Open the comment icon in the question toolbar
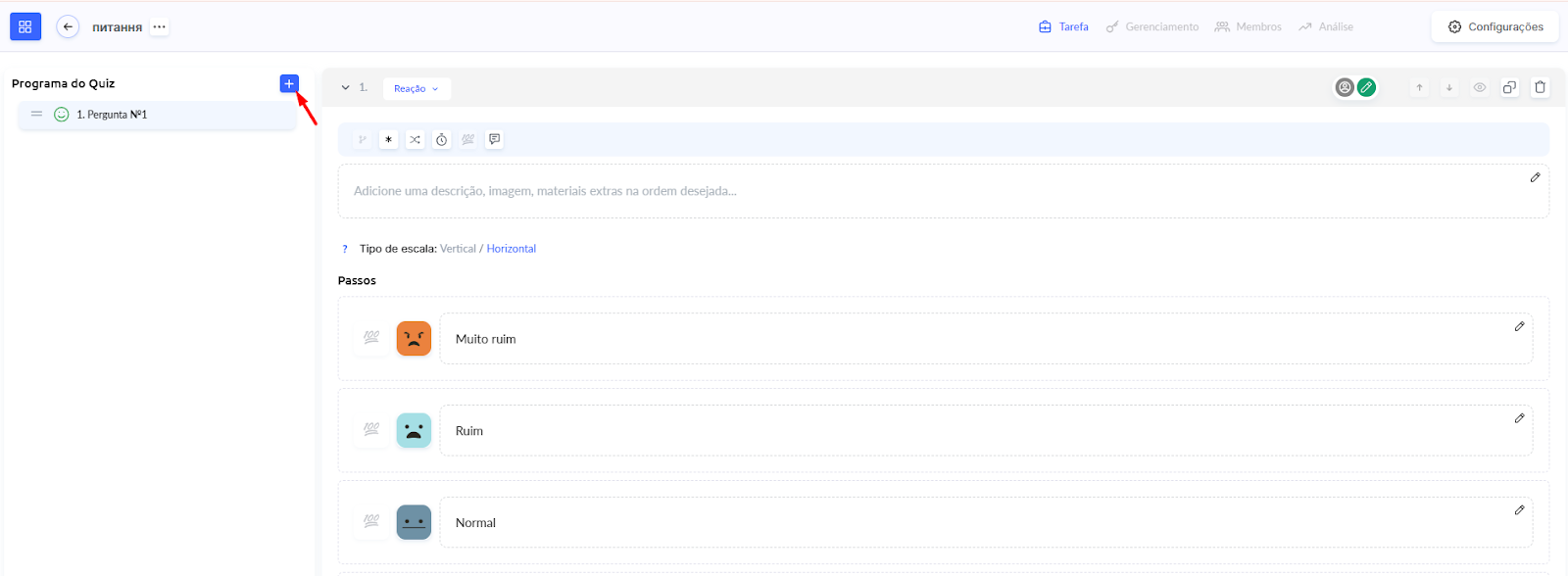 tap(495, 140)
